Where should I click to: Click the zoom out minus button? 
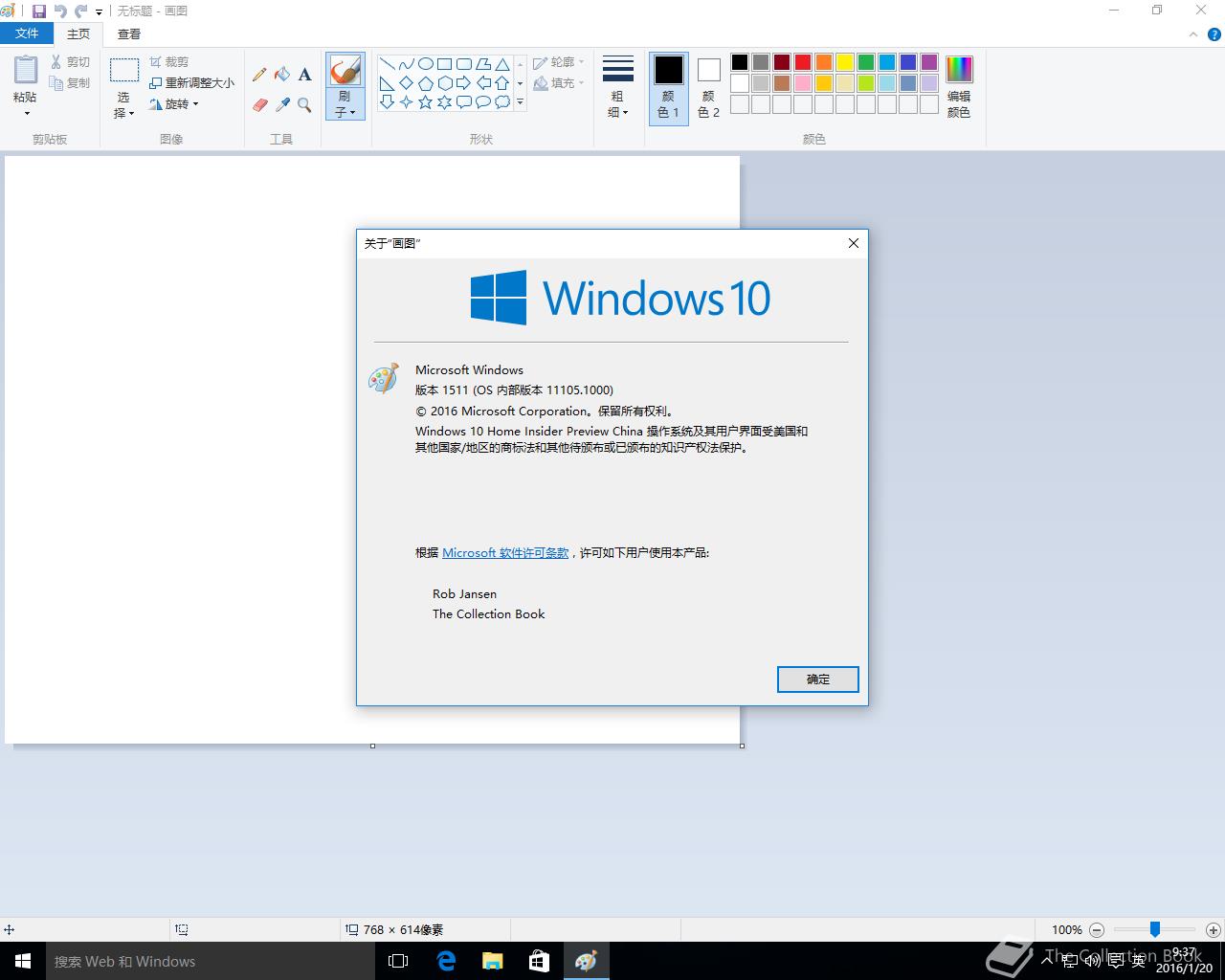[x=1097, y=929]
